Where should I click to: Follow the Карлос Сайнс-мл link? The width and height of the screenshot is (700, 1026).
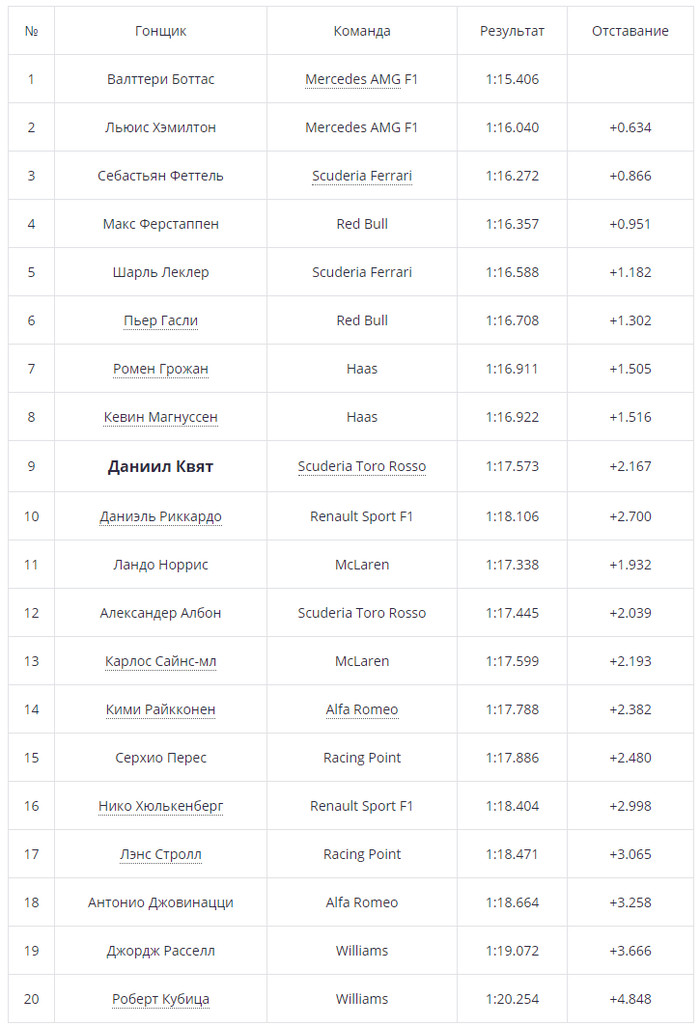[160, 661]
